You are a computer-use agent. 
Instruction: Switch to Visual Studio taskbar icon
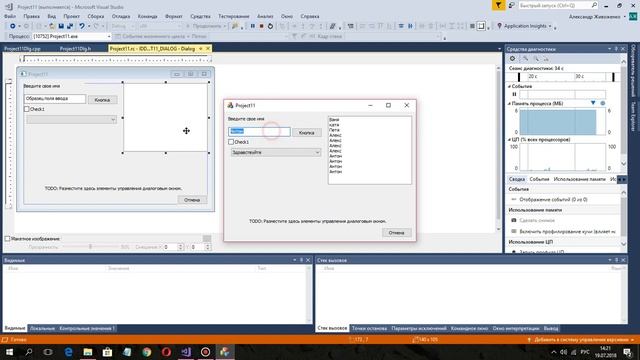pyautogui.click(x=186, y=352)
